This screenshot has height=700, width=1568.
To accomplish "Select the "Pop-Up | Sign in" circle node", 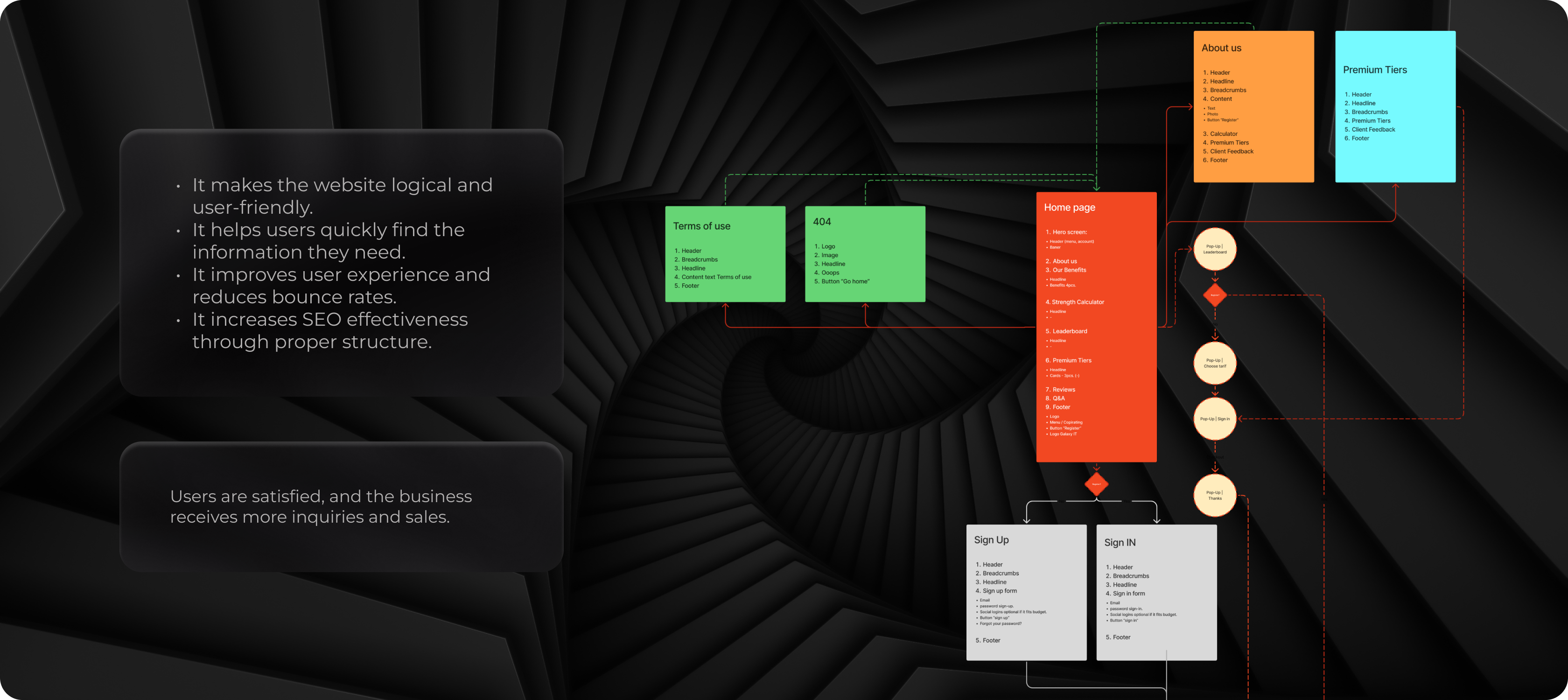I will point(1215,419).
